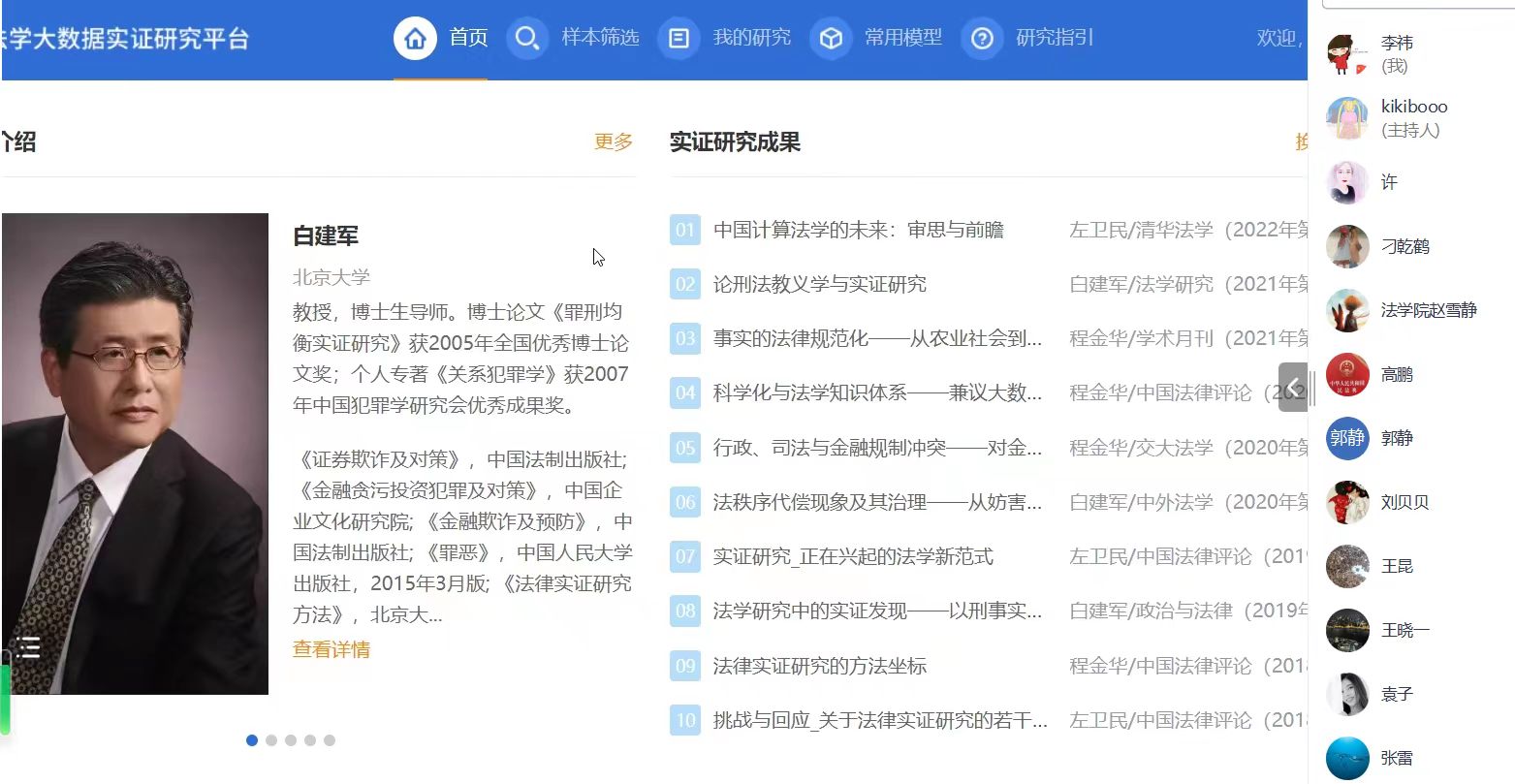Expand 更多 in the introduction section

point(613,142)
